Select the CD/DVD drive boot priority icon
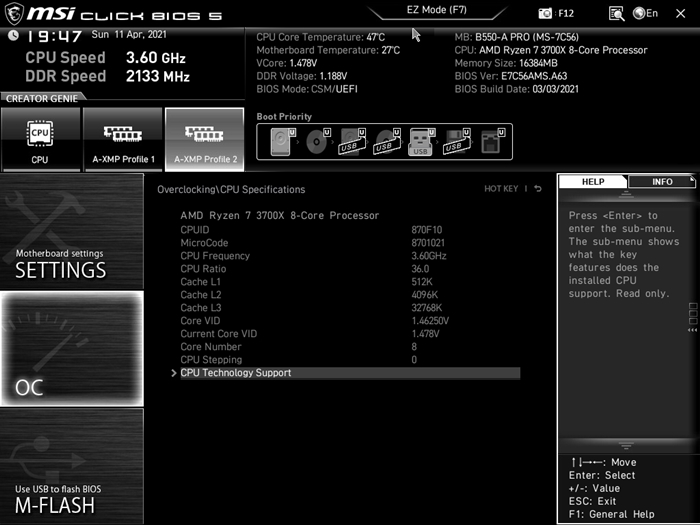The image size is (700, 525). [318, 142]
